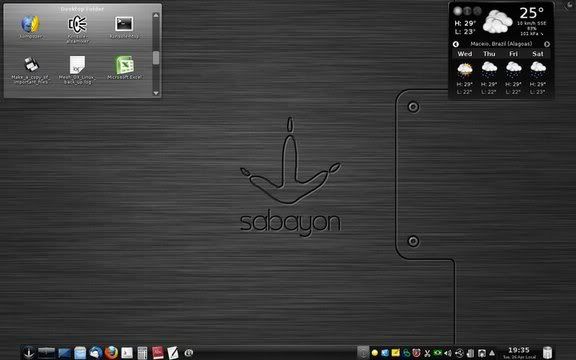Screen dimensions: 576x360
Task: Click the Desktop Folder scrollbar handle
Action: (156, 58)
